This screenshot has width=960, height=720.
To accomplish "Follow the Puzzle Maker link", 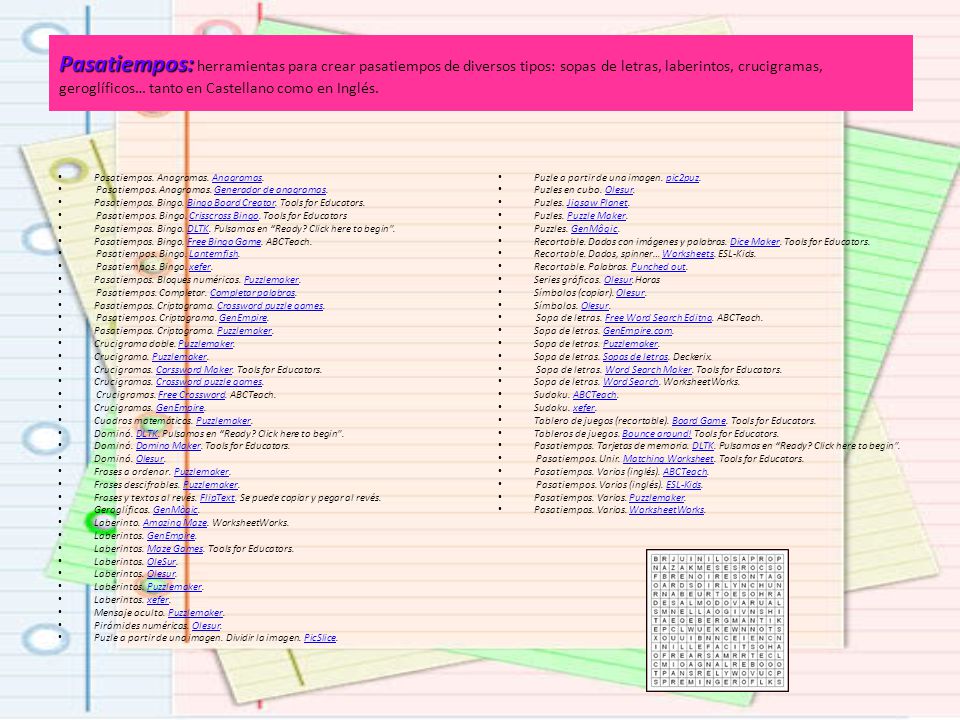I will tap(596, 216).
